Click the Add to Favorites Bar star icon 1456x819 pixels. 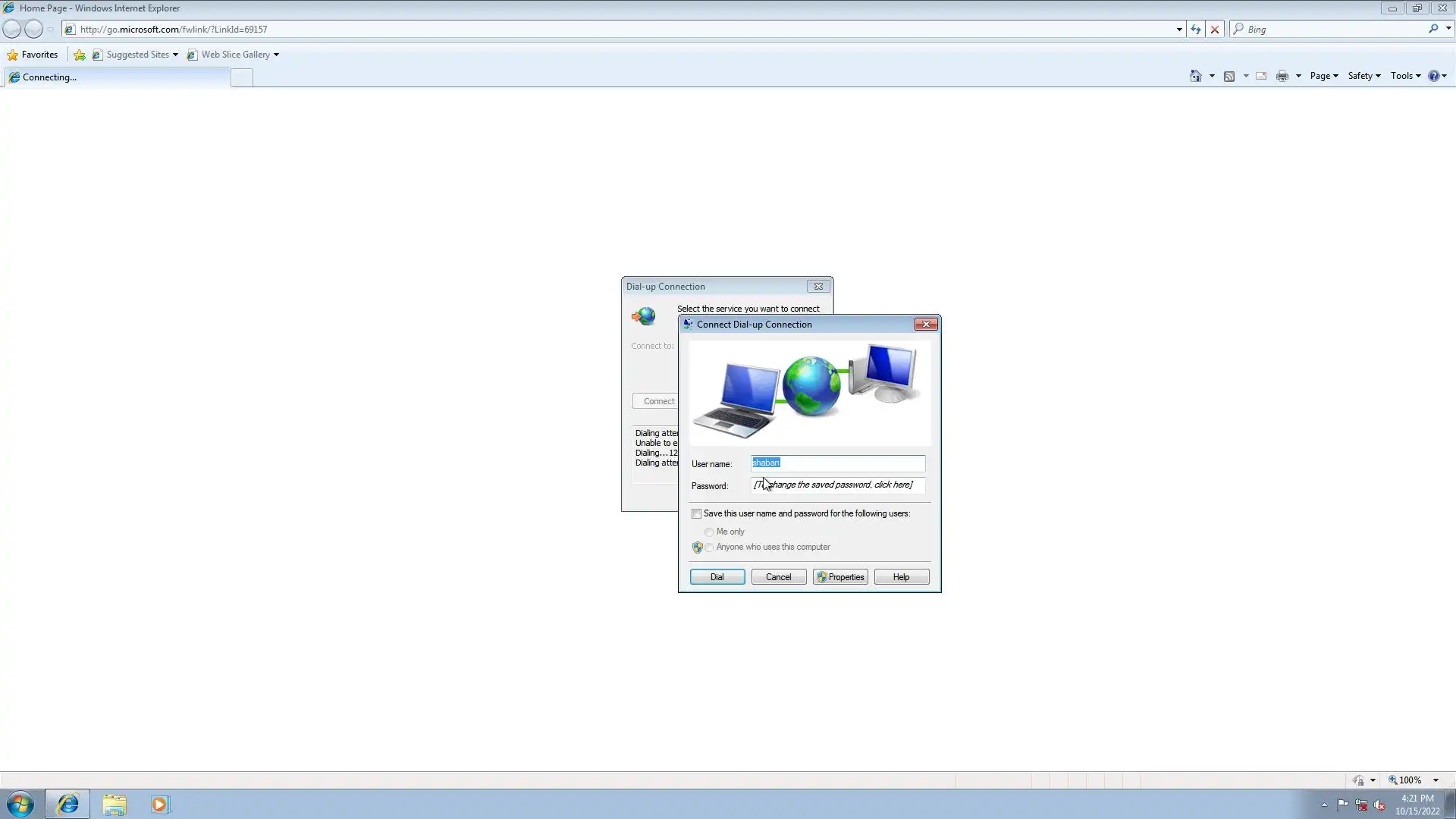pyautogui.click(x=80, y=55)
